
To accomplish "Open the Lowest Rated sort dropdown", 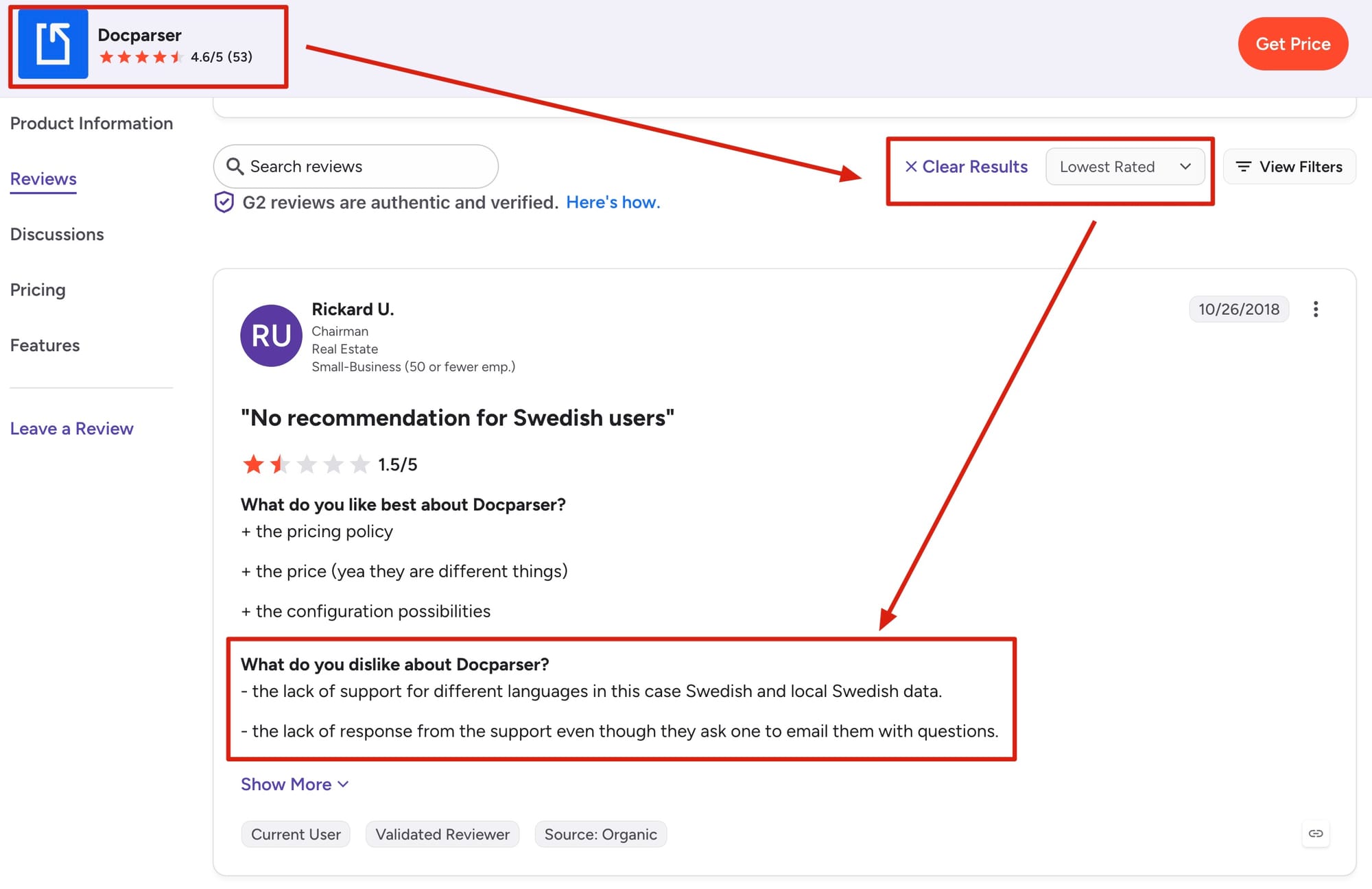I will click(1125, 167).
